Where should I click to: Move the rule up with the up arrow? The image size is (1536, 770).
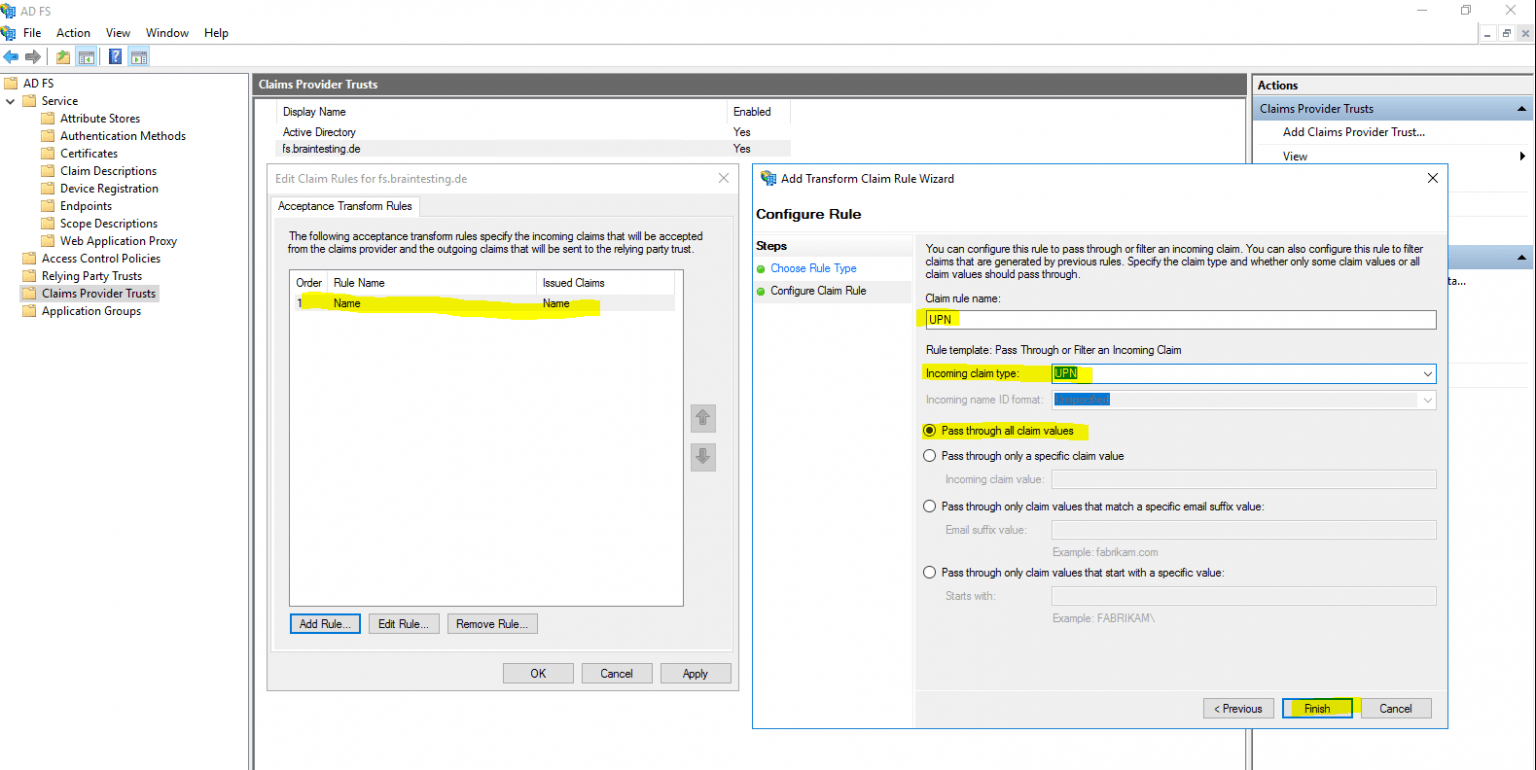tap(702, 418)
